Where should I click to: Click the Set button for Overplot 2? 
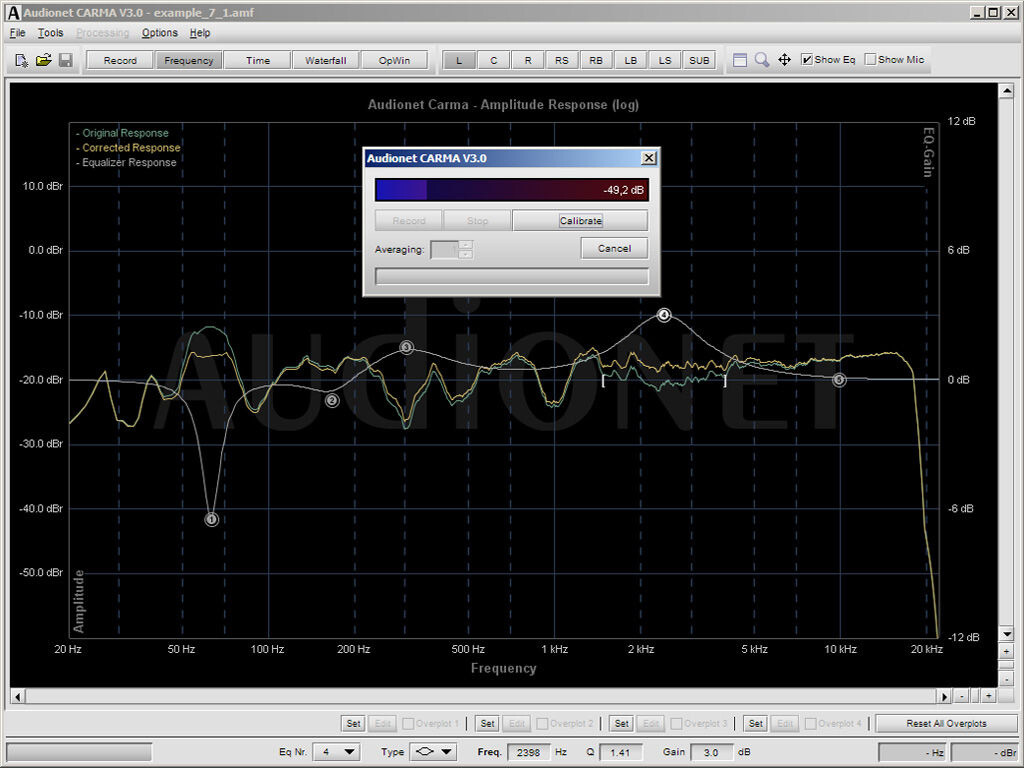[487, 724]
